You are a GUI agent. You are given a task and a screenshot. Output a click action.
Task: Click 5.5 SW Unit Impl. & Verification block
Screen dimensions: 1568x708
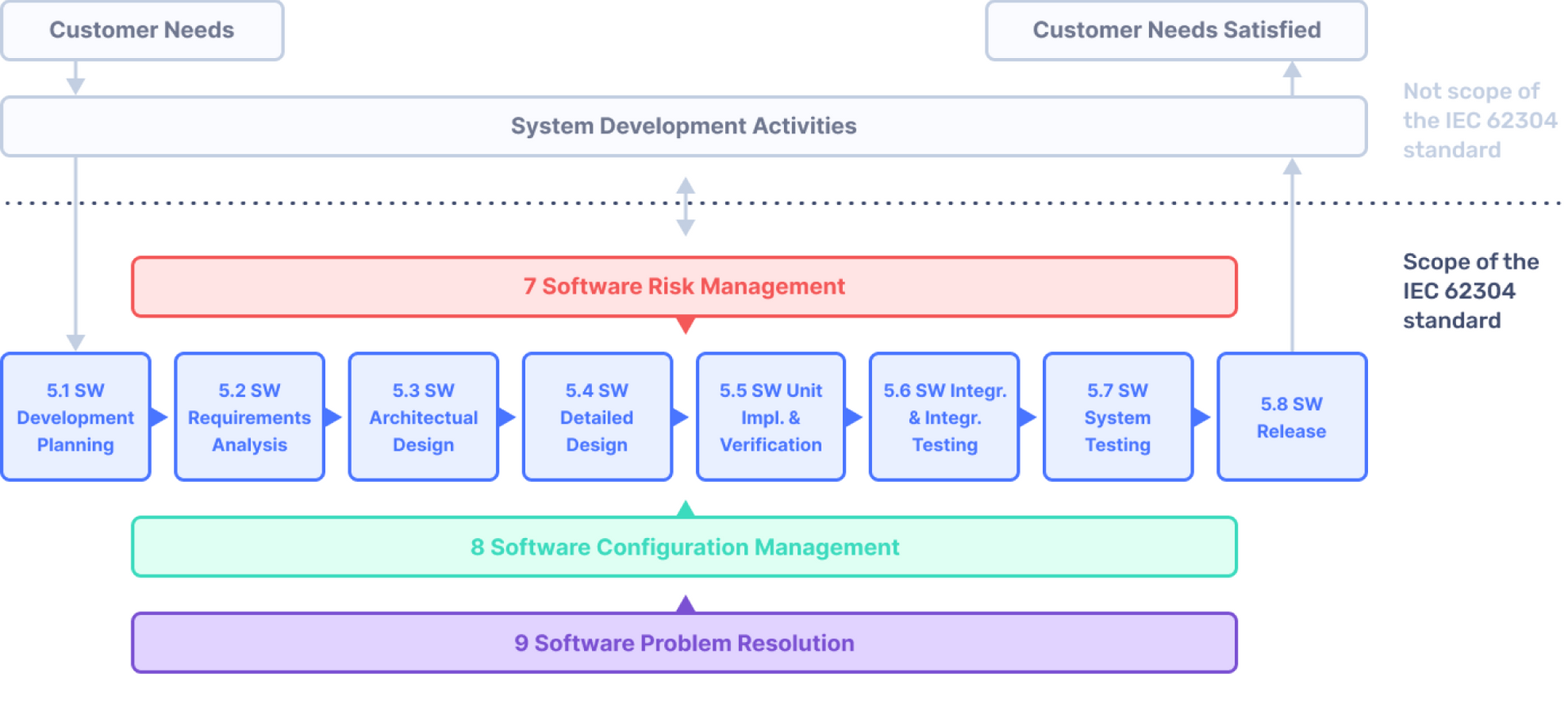click(771, 416)
